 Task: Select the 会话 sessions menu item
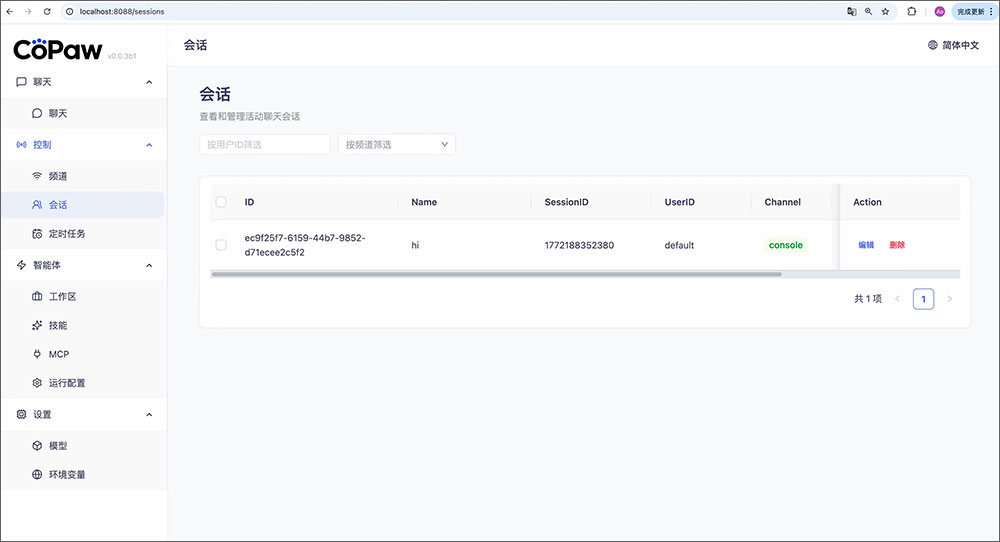pos(83,205)
